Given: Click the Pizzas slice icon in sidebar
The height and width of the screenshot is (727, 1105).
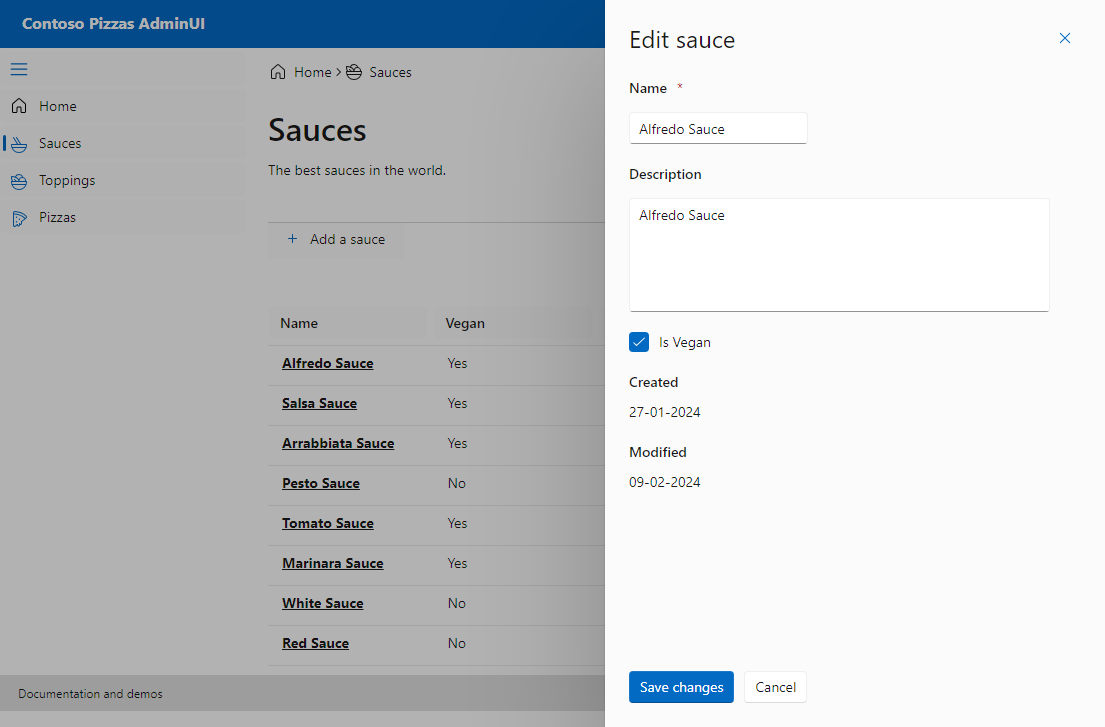Looking at the screenshot, I should click(19, 218).
